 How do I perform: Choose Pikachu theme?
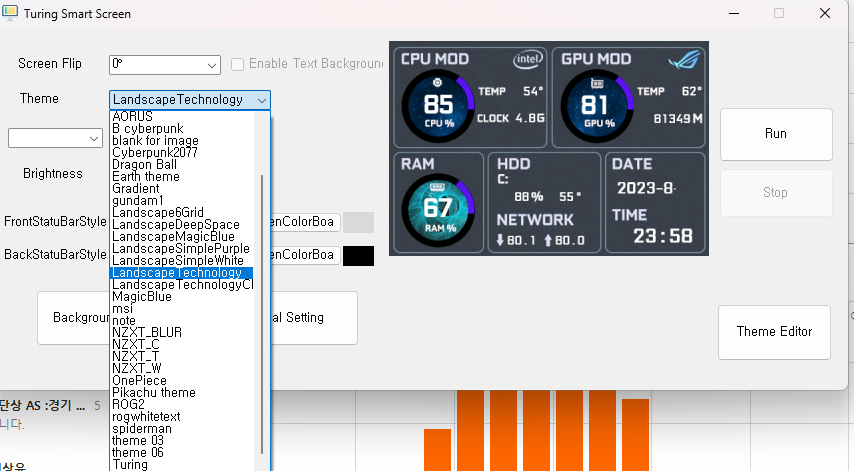click(182, 392)
